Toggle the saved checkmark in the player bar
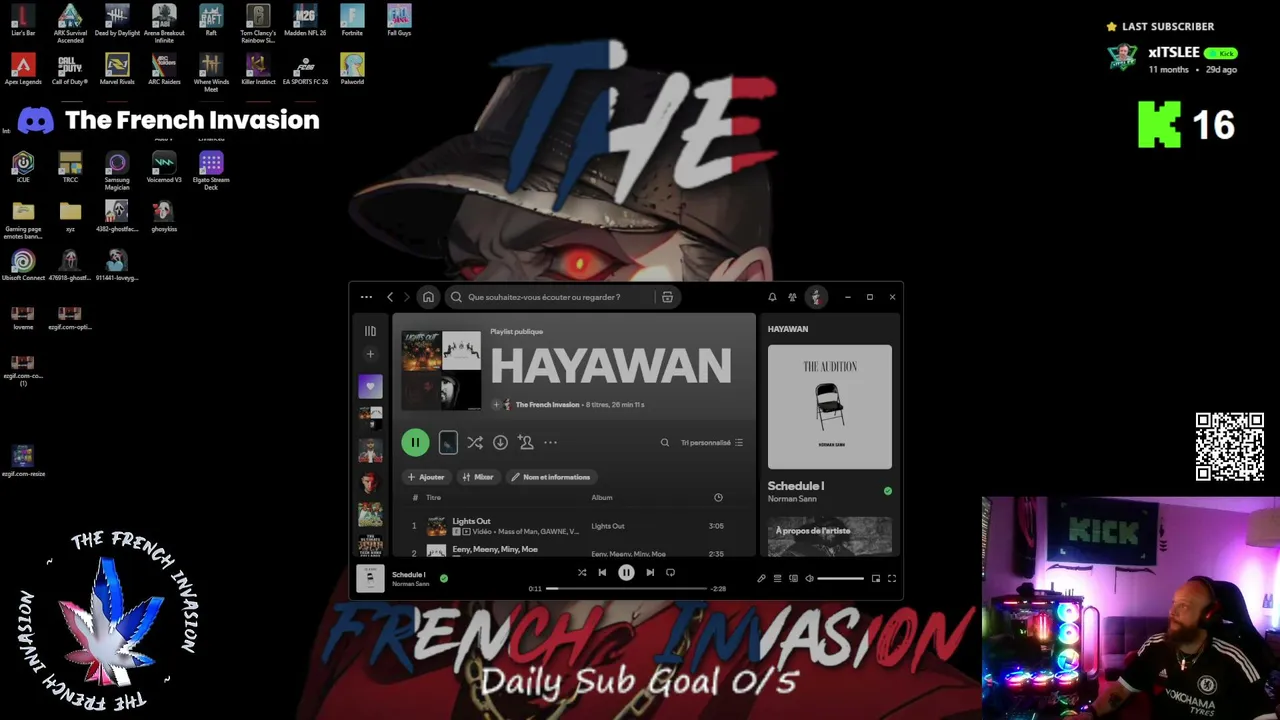 [x=444, y=578]
